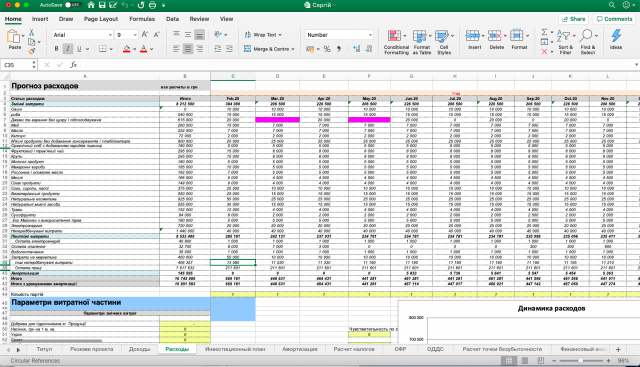Click the Search magnifier in title bar

click(611, 5)
